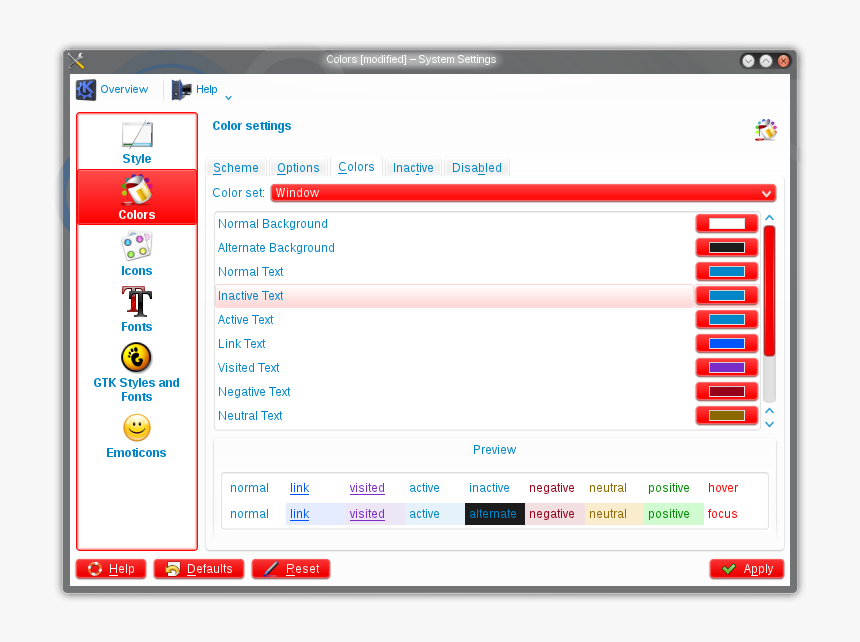The height and width of the screenshot is (642, 860).
Task: Switch to the Options tab
Action: pyautogui.click(x=298, y=168)
